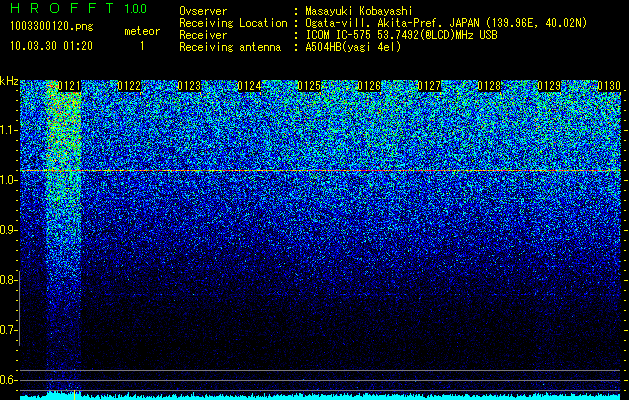Click the Ogata-vill. Akita-Pref. JAPAN location text

446,23
